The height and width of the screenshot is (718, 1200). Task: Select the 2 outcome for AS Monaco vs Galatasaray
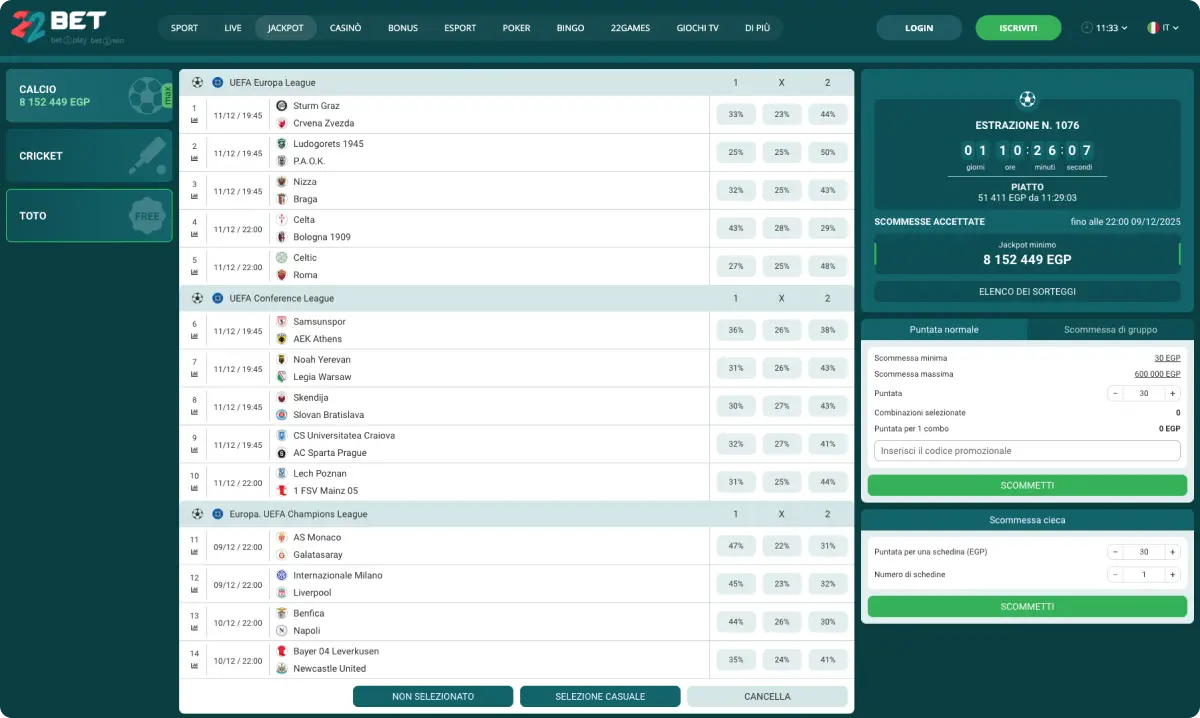828,545
